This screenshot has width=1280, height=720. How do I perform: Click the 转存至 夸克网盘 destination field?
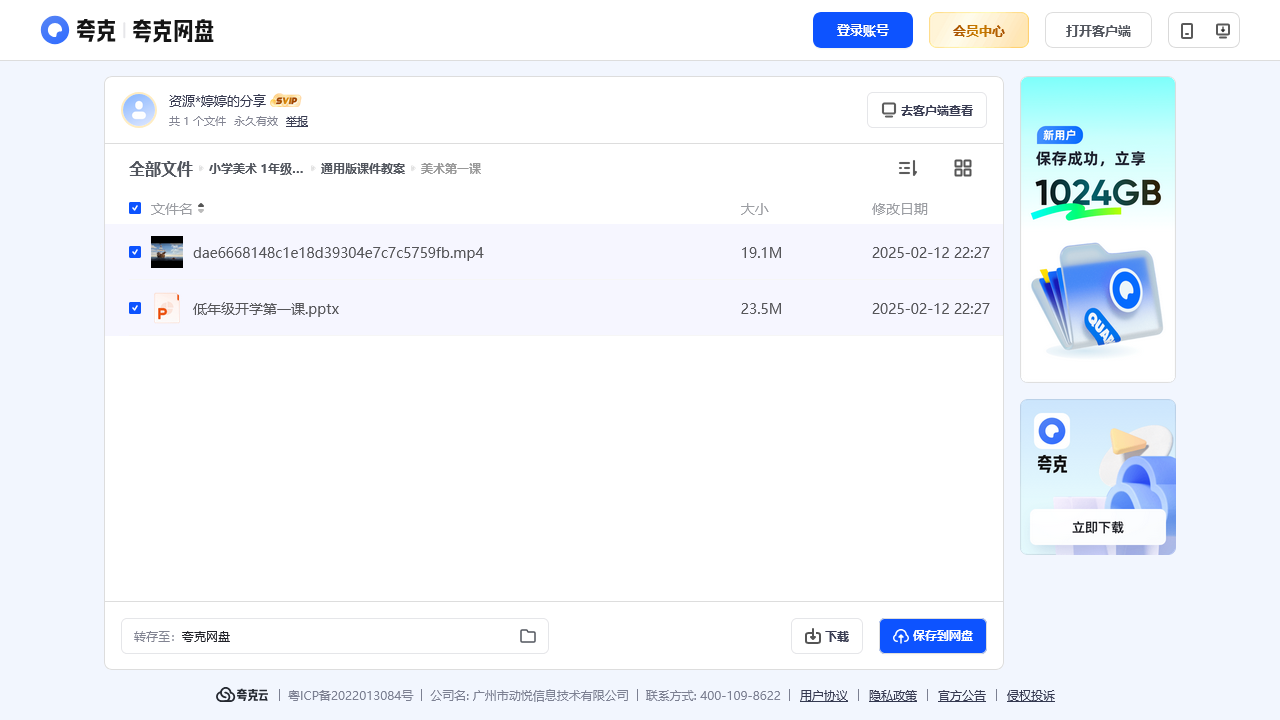point(335,636)
